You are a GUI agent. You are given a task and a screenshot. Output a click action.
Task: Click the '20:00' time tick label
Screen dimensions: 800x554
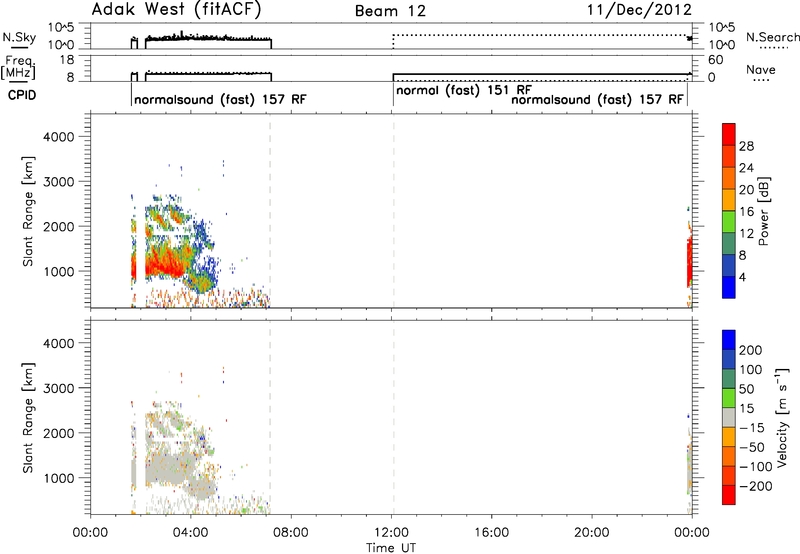pos(592,533)
